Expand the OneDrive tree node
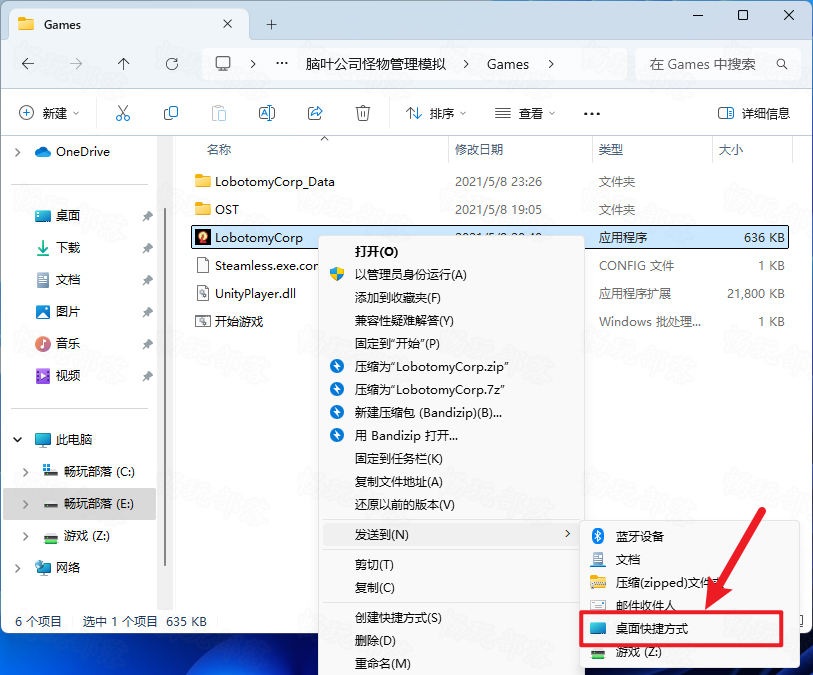813x675 pixels. point(18,152)
